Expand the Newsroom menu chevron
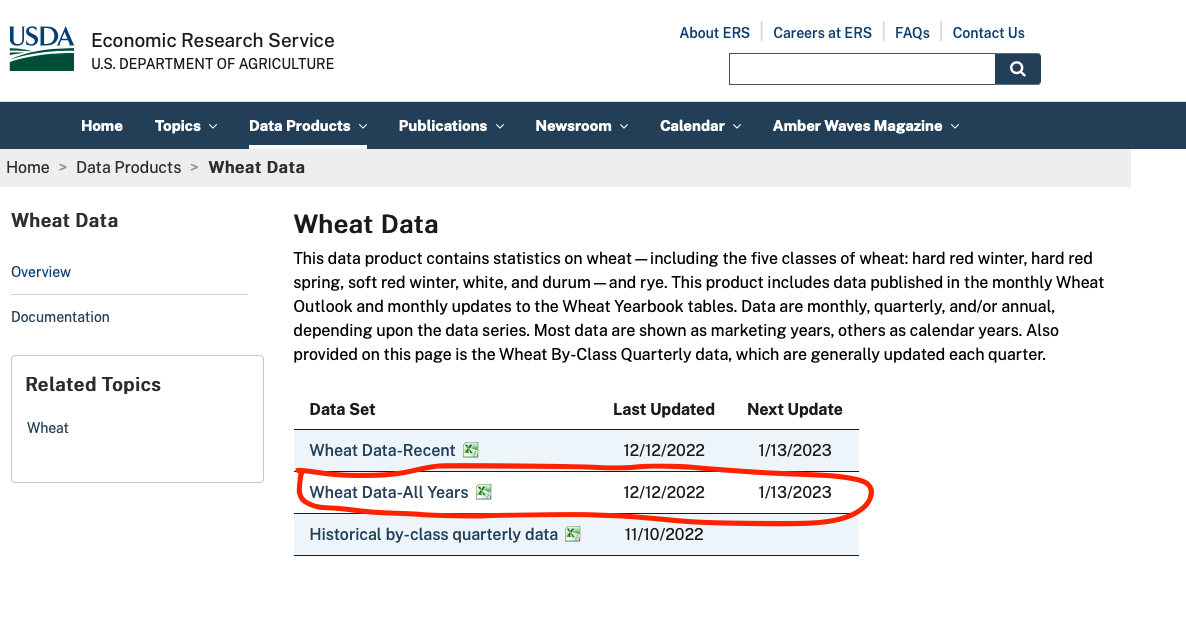1186x619 pixels. [x=626, y=126]
